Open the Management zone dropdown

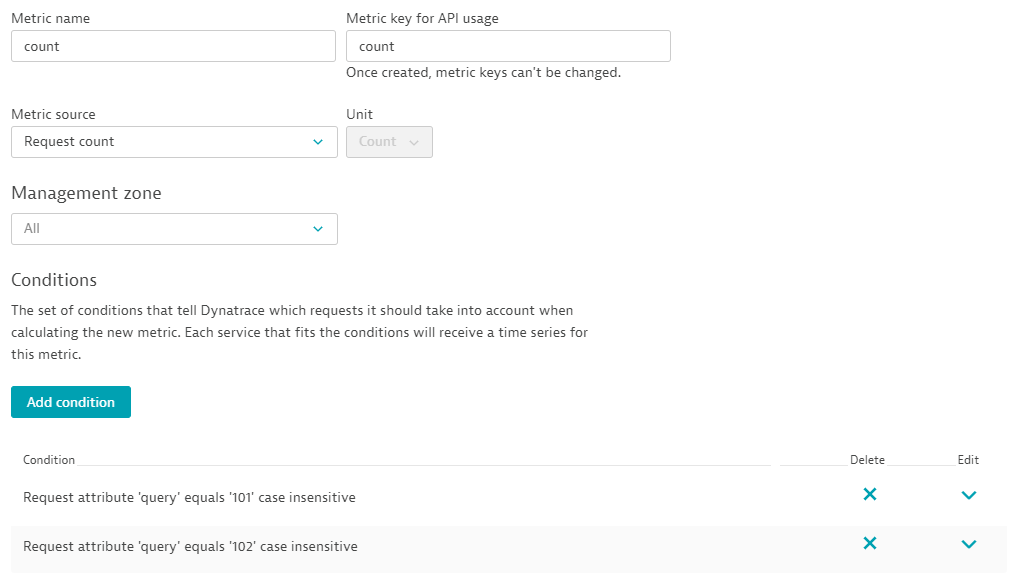[x=174, y=229]
